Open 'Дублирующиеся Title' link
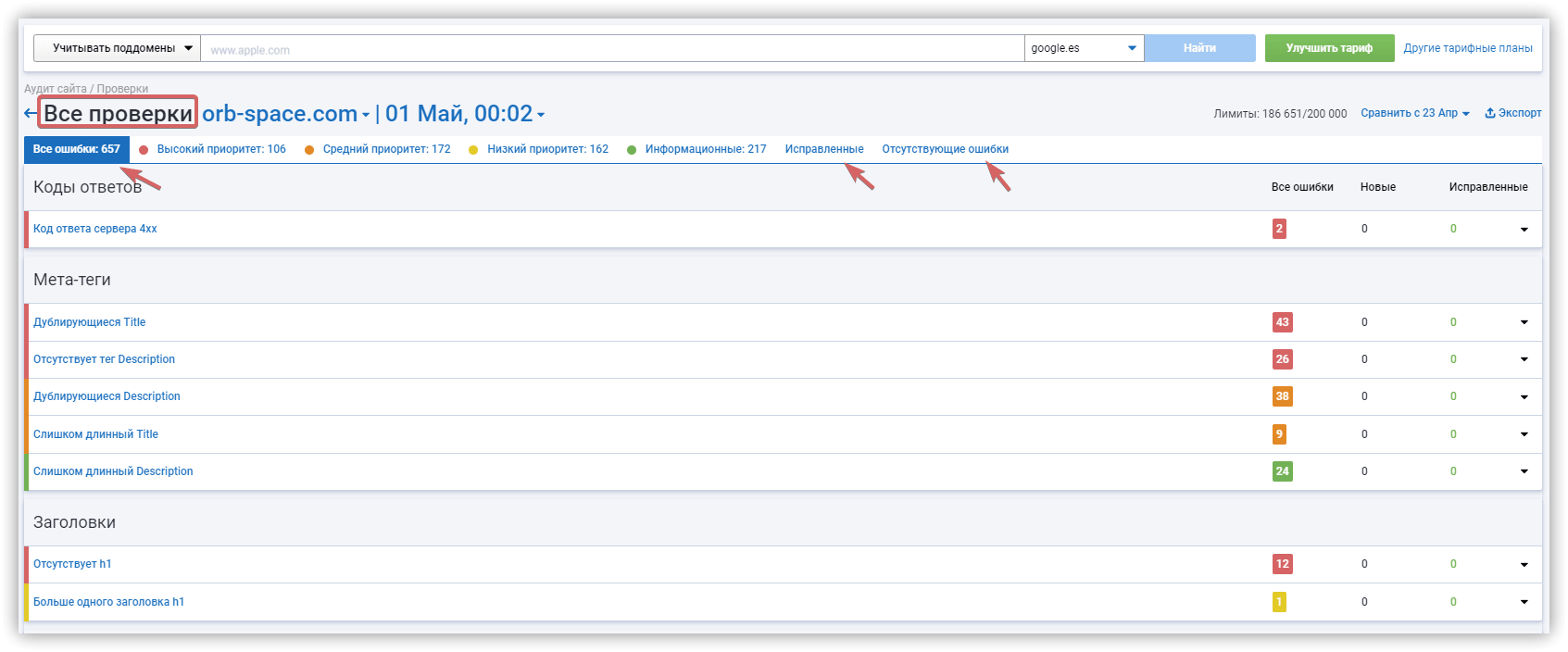This screenshot has height=652, width=1568. [x=90, y=322]
